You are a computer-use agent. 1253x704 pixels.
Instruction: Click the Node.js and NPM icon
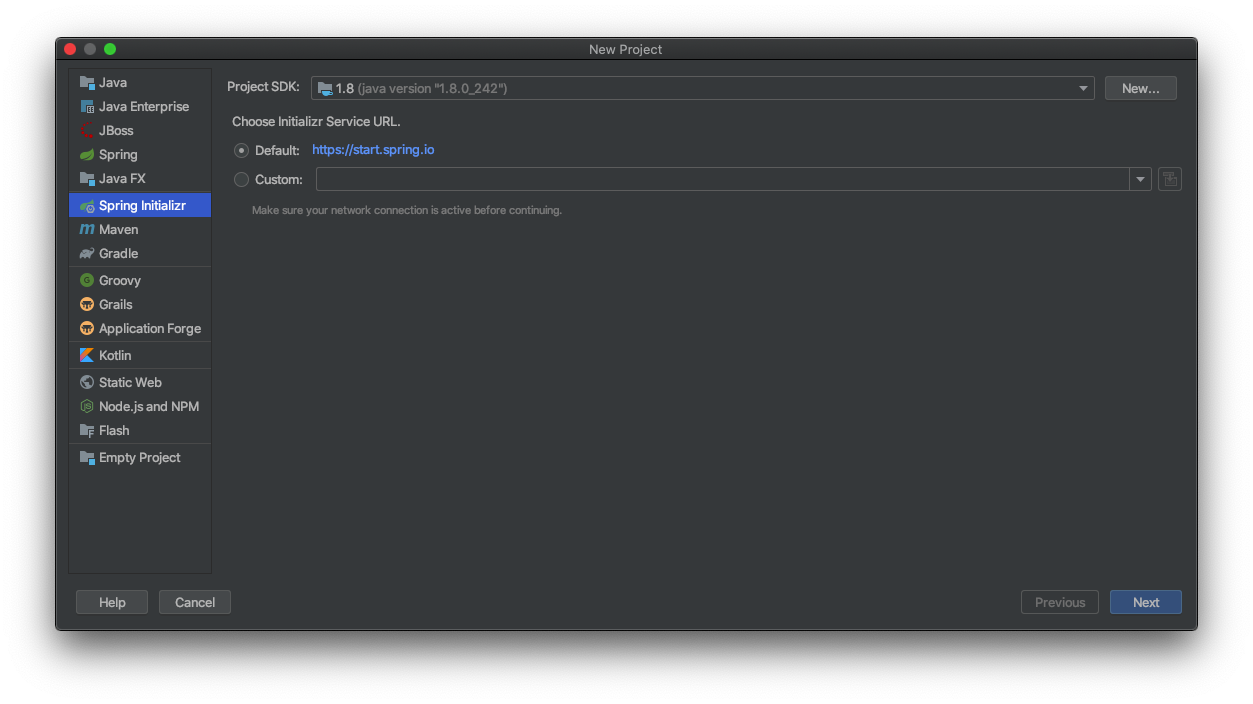87,406
